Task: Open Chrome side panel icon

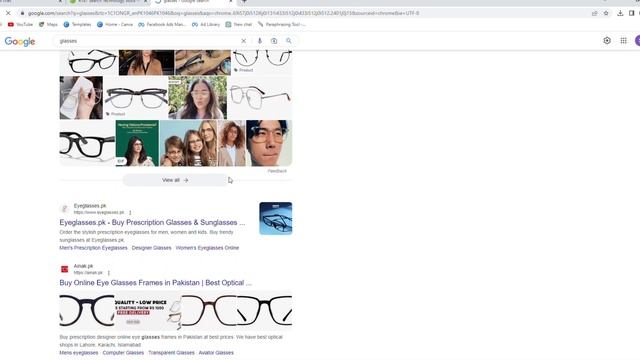Action: click(631, 13)
